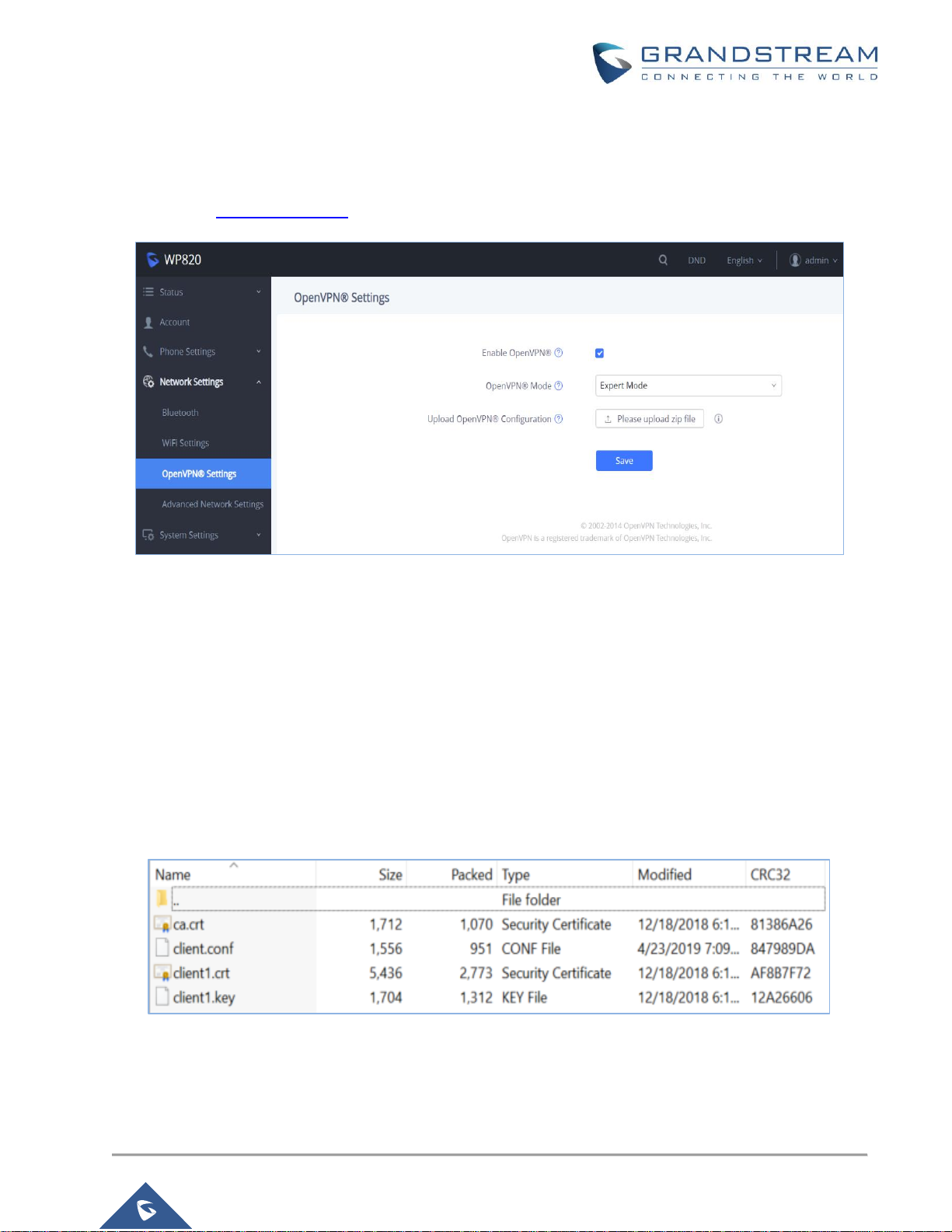Toggle the Enable OpenVPN checkbox
The height and width of the screenshot is (1232, 952).
pyautogui.click(x=600, y=353)
